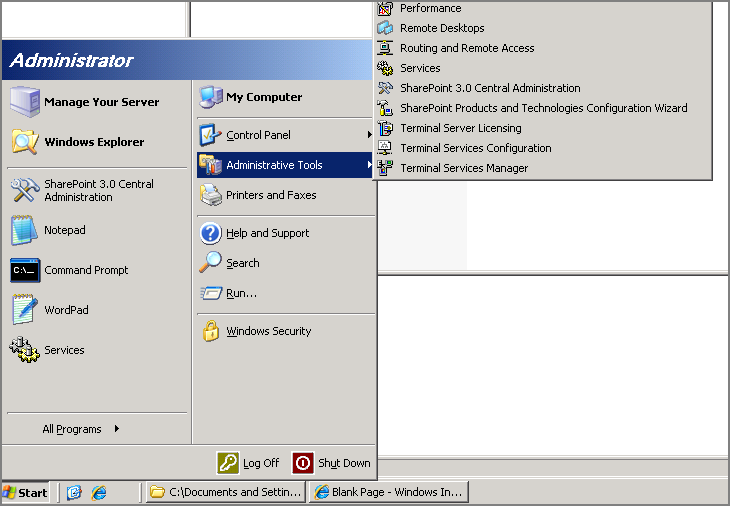Click the Notepad icon

pyautogui.click(x=24, y=230)
